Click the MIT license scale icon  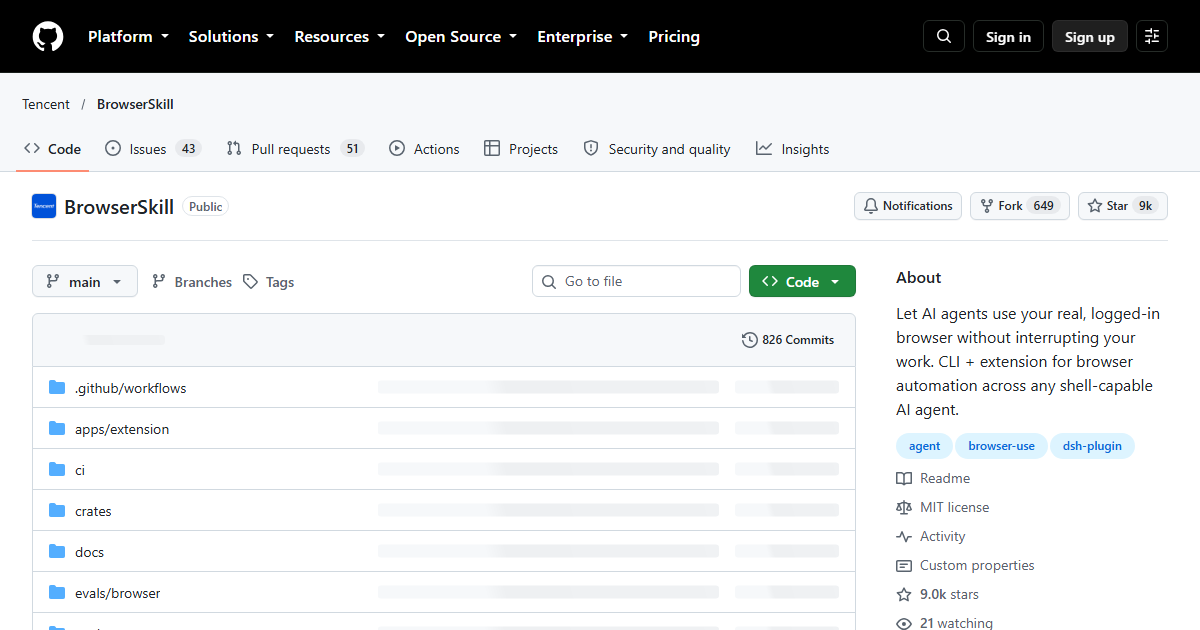904,508
